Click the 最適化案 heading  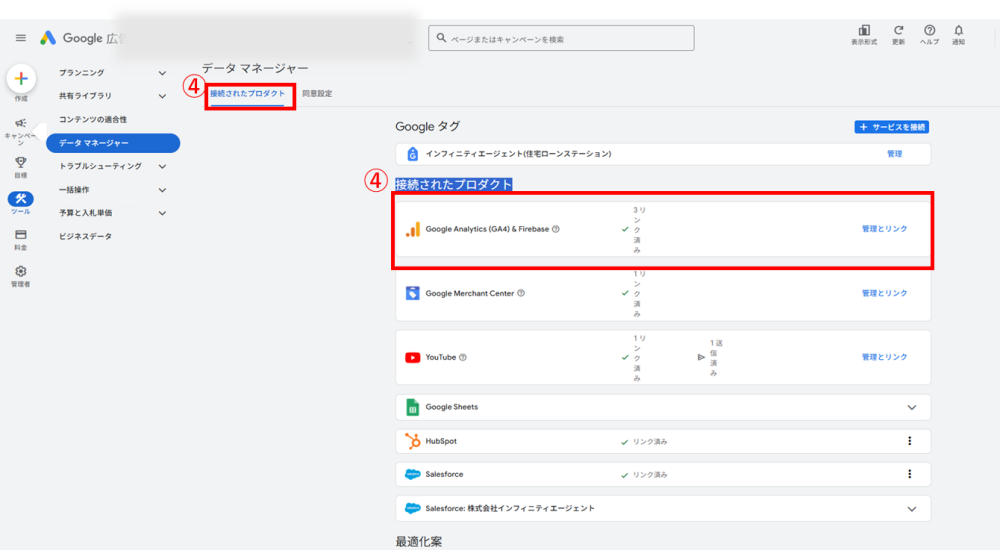pos(418,541)
